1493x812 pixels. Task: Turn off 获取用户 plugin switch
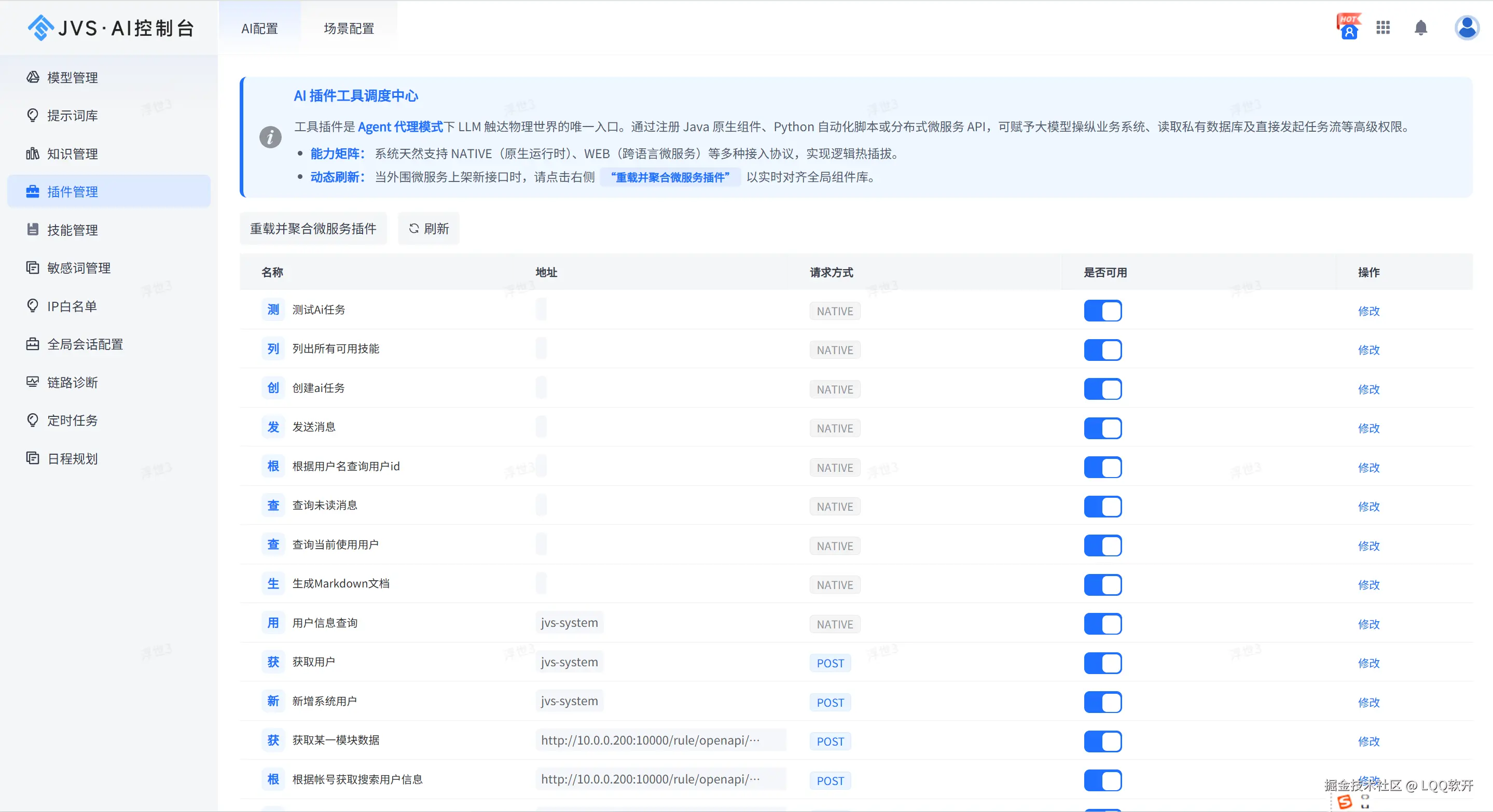click(x=1102, y=663)
